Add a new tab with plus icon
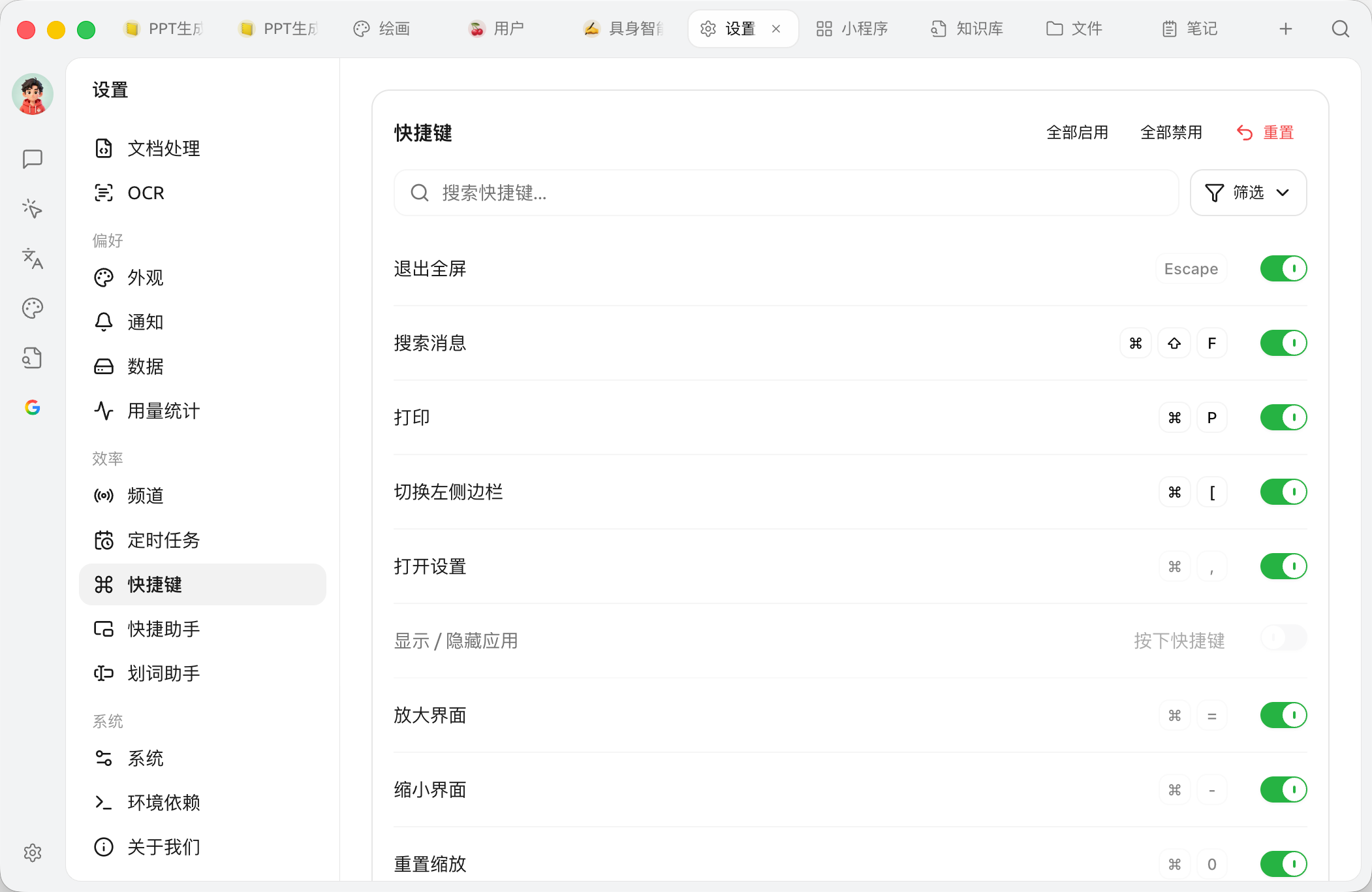The height and width of the screenshot is (892, 1372). (1286, 29)
